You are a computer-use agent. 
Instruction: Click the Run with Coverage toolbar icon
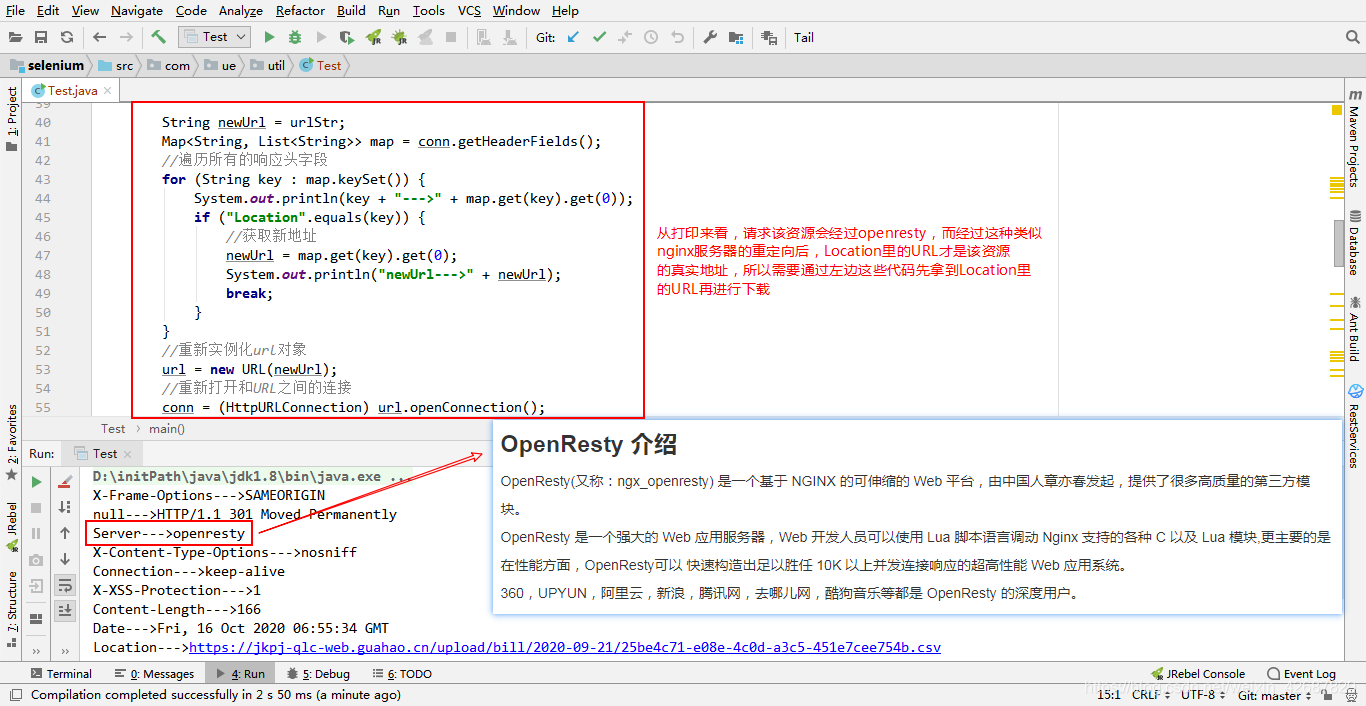click(x=347, y=37)
